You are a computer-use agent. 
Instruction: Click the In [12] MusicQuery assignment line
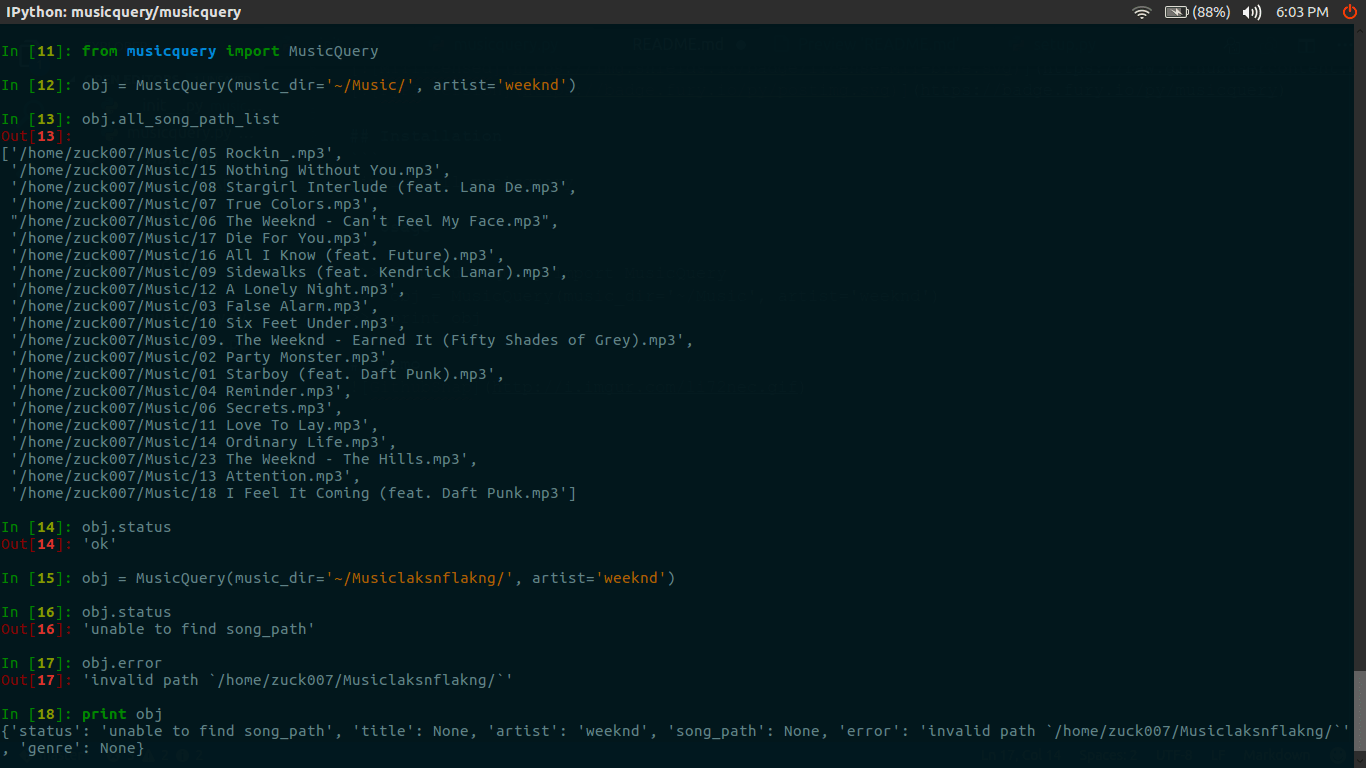click(x=289, y=85)
